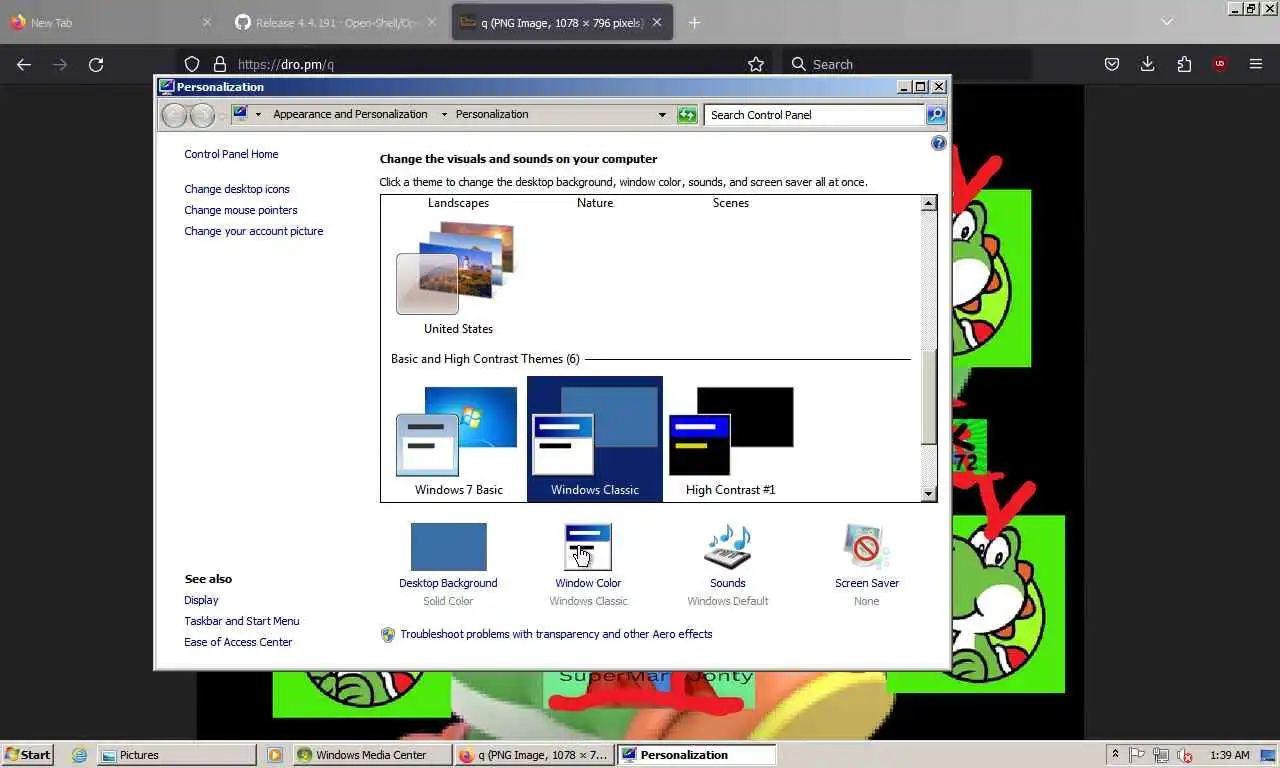Click the Personalization breadcrumb segment
This screenshot has height=768, width=1280.
coord(492,114)
